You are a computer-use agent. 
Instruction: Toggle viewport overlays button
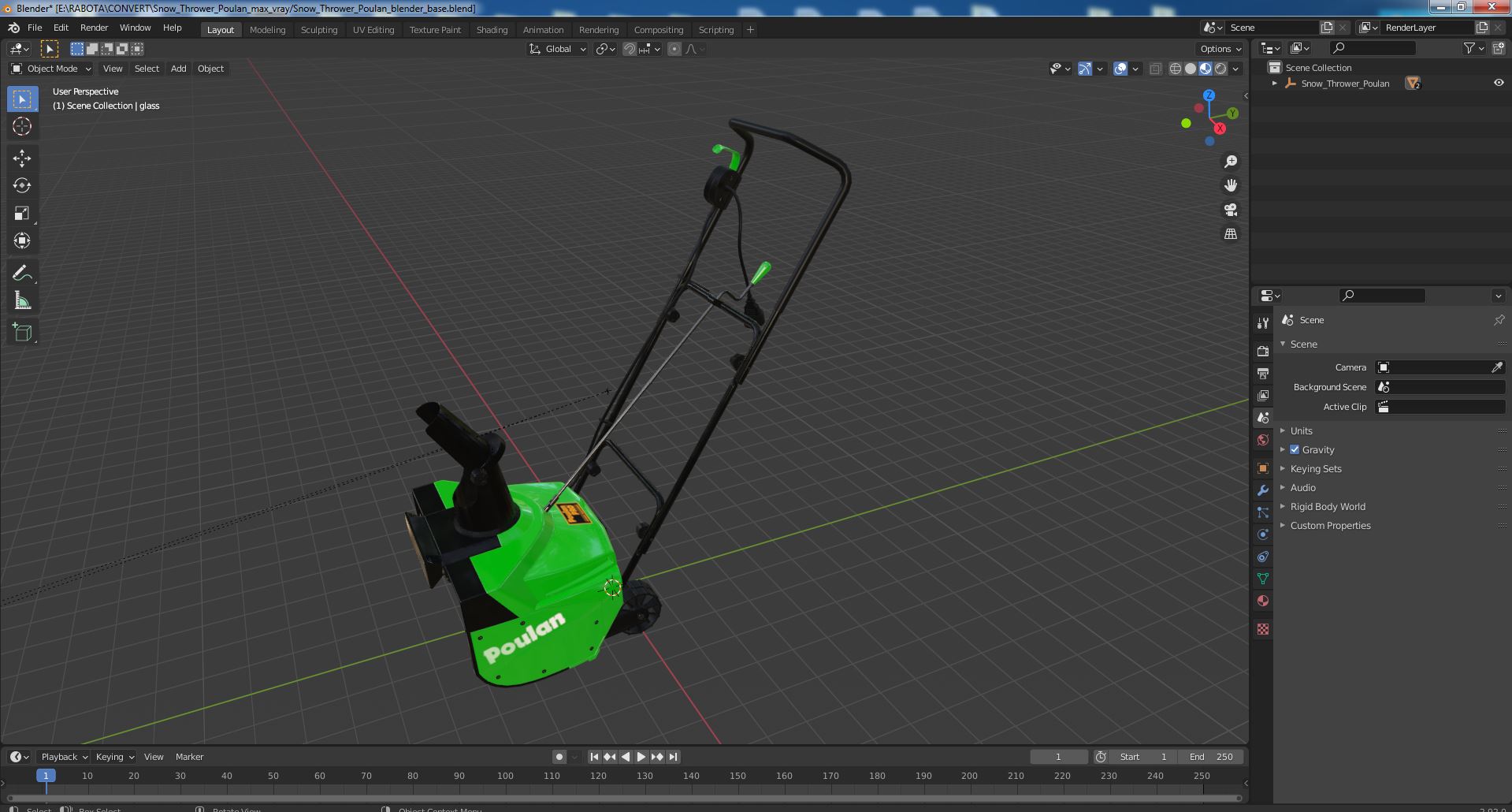point(1120,69)
